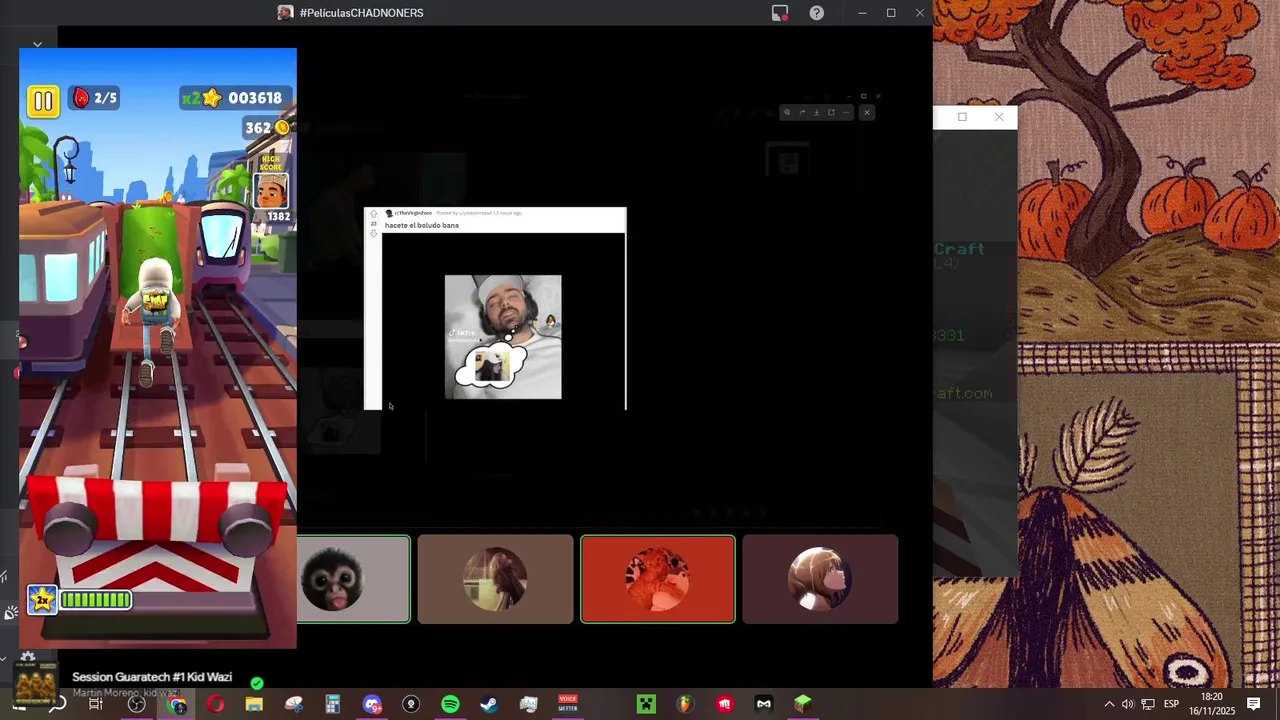1280x720 pixels.
Task: Open Snipping Tool from taskbar
Action: (x=293, y=705)
